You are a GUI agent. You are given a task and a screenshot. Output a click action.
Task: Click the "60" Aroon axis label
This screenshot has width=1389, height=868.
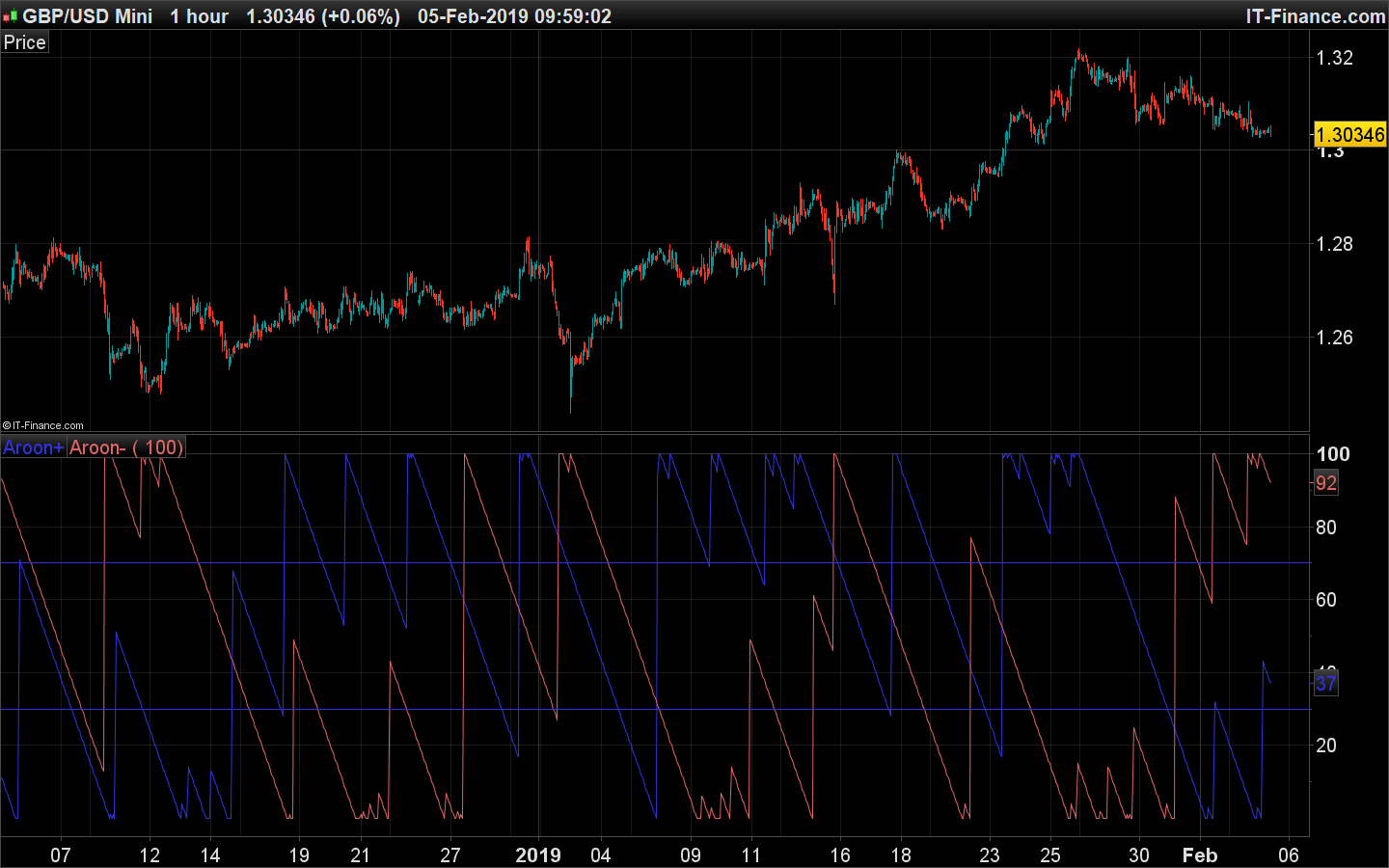(x=1326, y=600)
